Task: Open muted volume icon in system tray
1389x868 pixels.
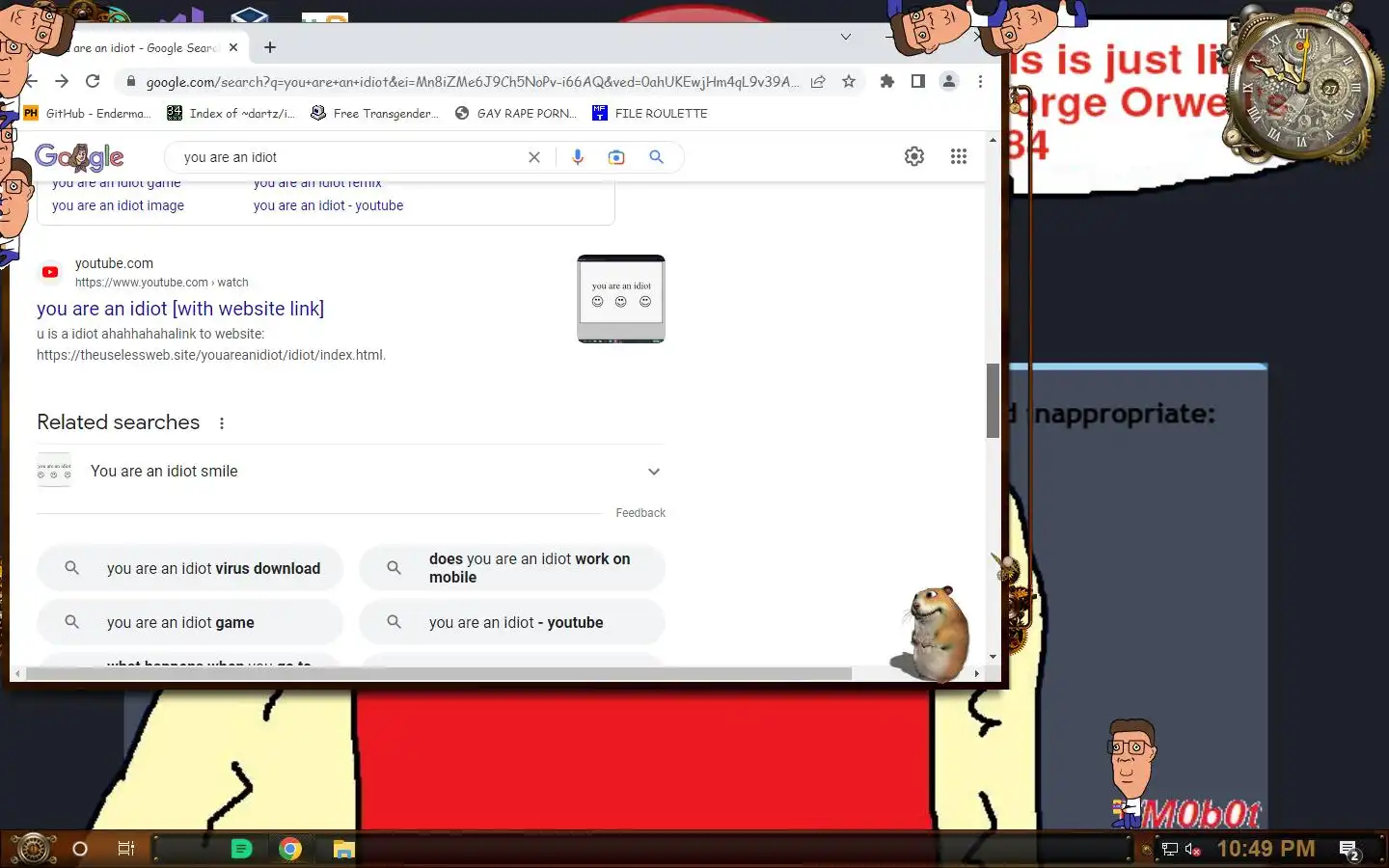Action: [x=1193, y=849]
